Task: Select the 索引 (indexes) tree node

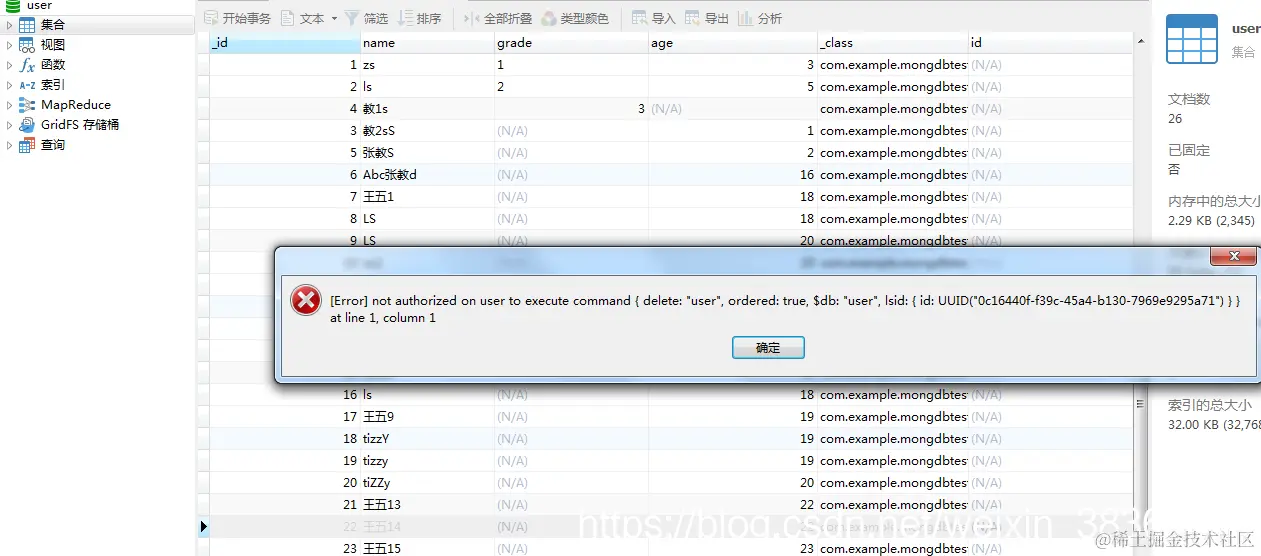Action: tap(53, 85)
